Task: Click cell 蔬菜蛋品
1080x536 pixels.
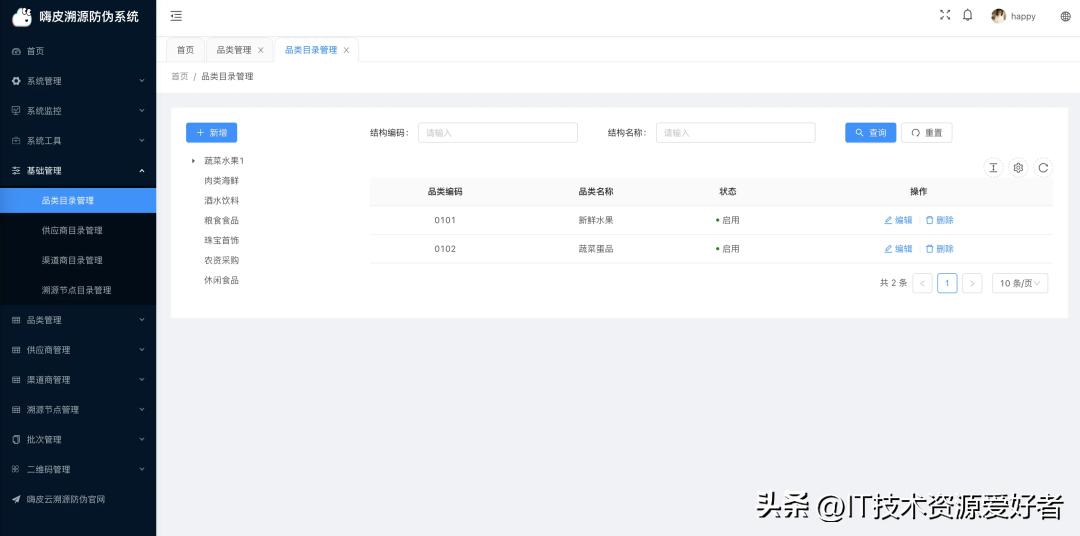Action: [x=596, y=249]
